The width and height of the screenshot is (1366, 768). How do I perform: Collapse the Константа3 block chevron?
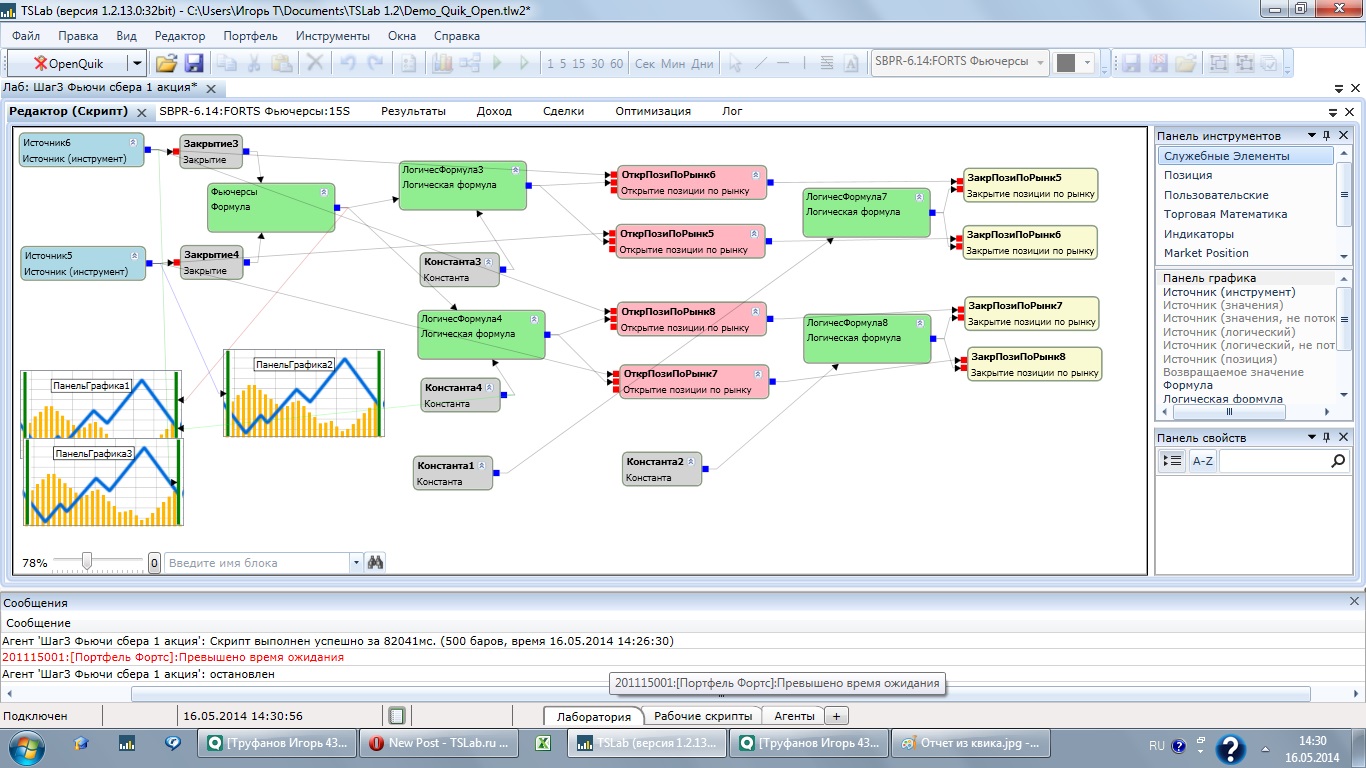click(x=490, y=261)
